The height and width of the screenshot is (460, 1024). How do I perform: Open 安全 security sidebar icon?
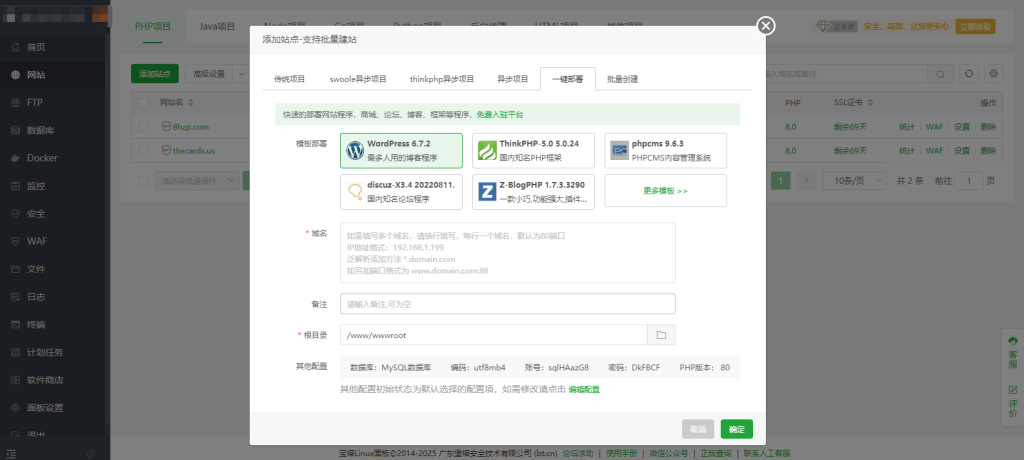pyautogui.click(x=15, y=214)
